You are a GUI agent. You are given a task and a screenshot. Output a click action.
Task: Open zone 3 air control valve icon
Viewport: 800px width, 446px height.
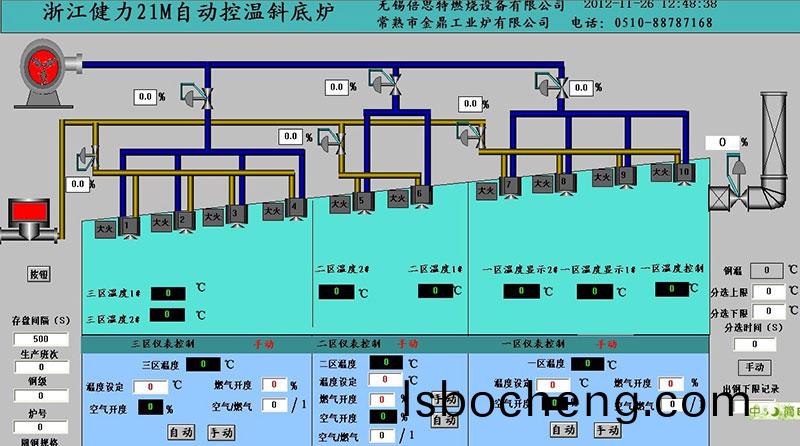[x=197, y=96]
